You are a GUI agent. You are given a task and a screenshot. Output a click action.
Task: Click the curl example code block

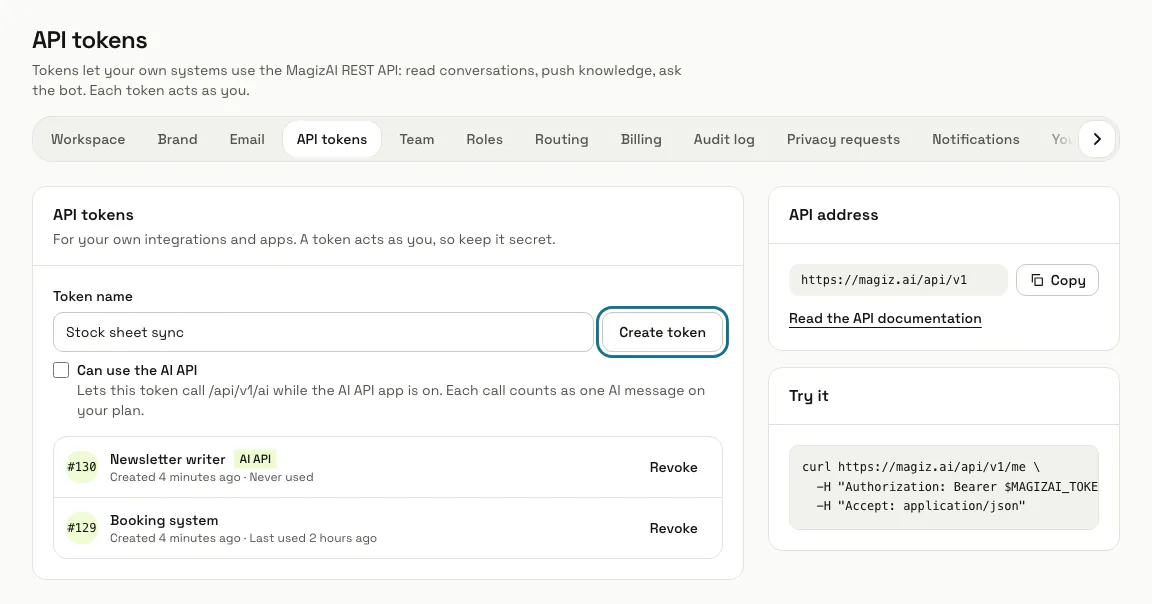(943, 487)
